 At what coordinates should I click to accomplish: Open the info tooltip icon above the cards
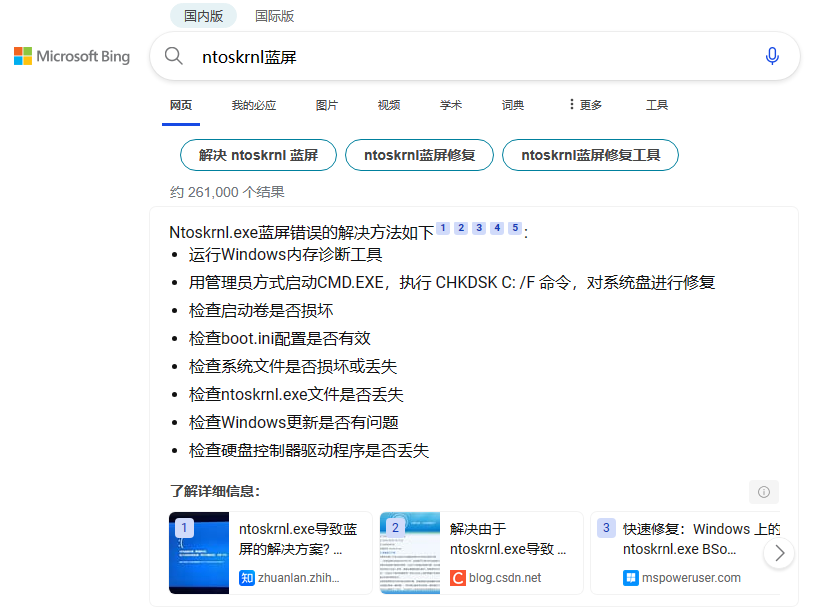click(764, 492)
